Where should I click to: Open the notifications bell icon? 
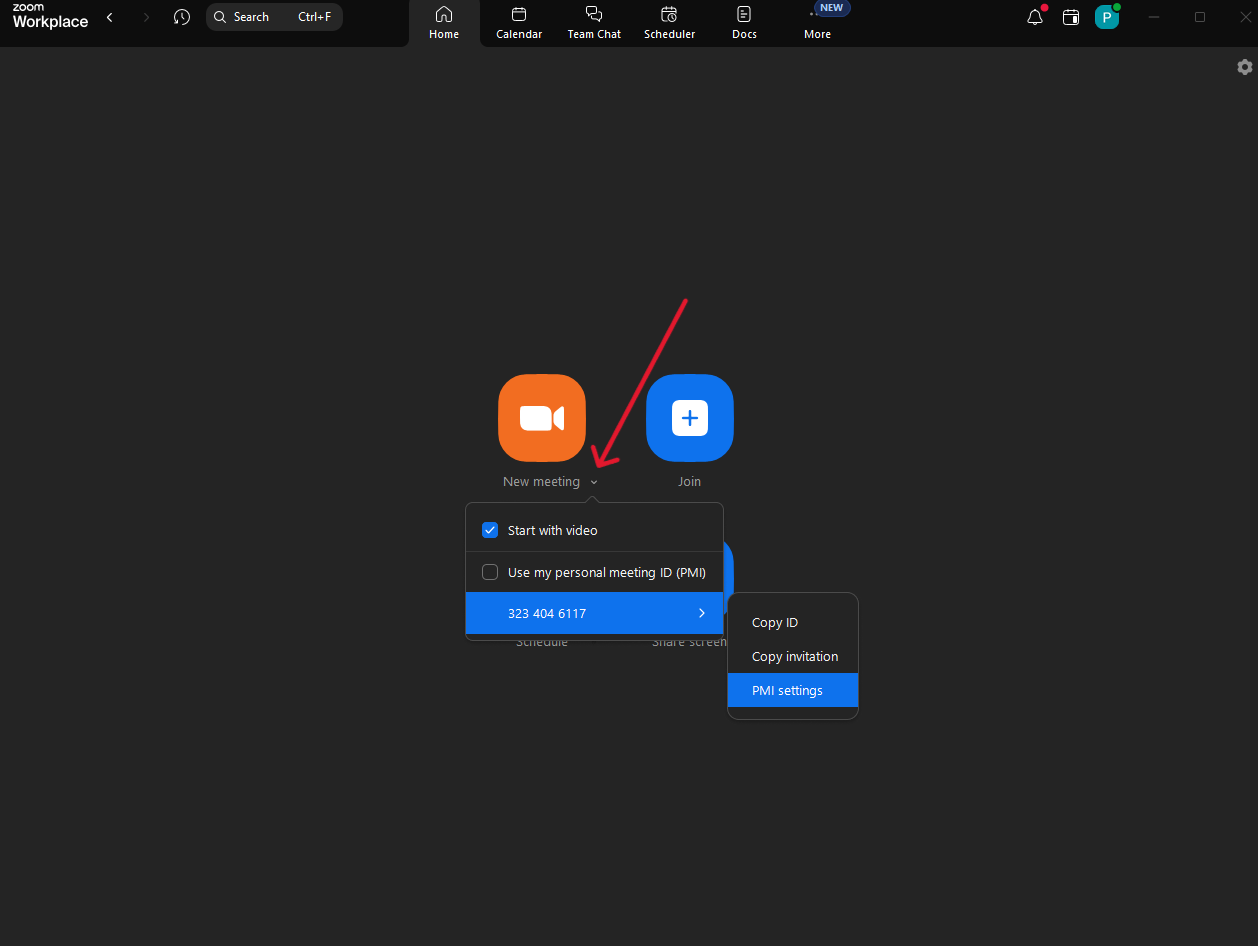[x=1035, y=17]
